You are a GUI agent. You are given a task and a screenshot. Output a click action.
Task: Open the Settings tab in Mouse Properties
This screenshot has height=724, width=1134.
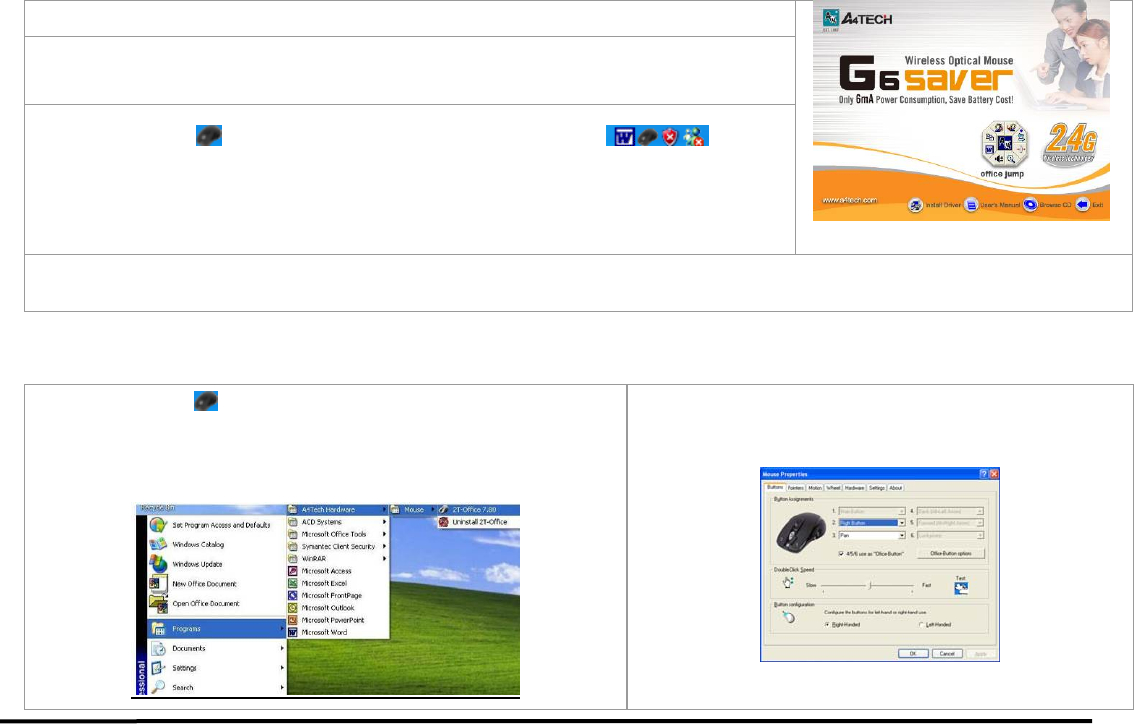(x=877, y=487)
